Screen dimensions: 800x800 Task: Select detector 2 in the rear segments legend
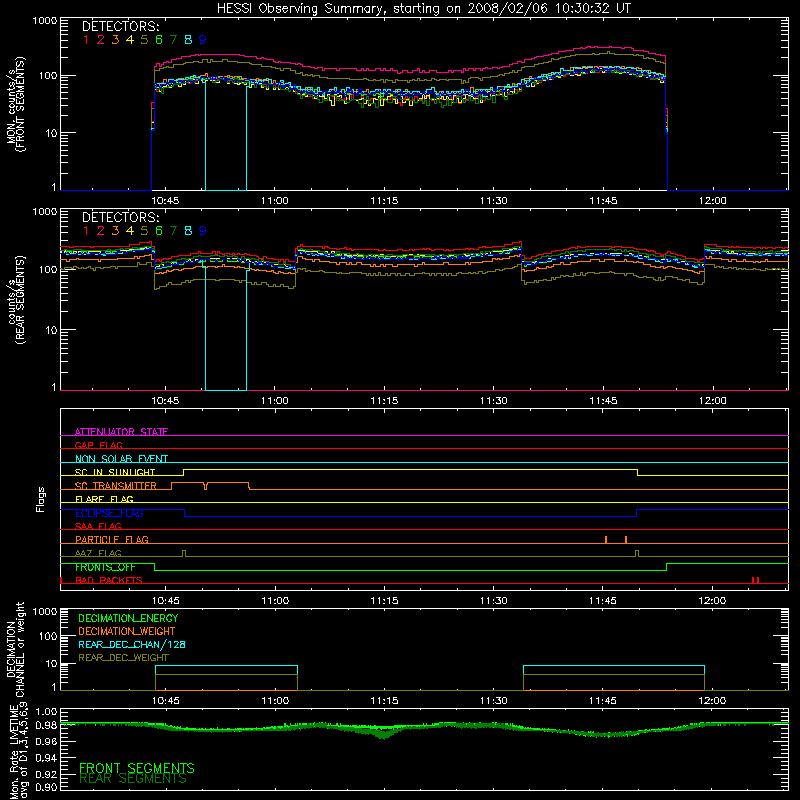point(101,231)
